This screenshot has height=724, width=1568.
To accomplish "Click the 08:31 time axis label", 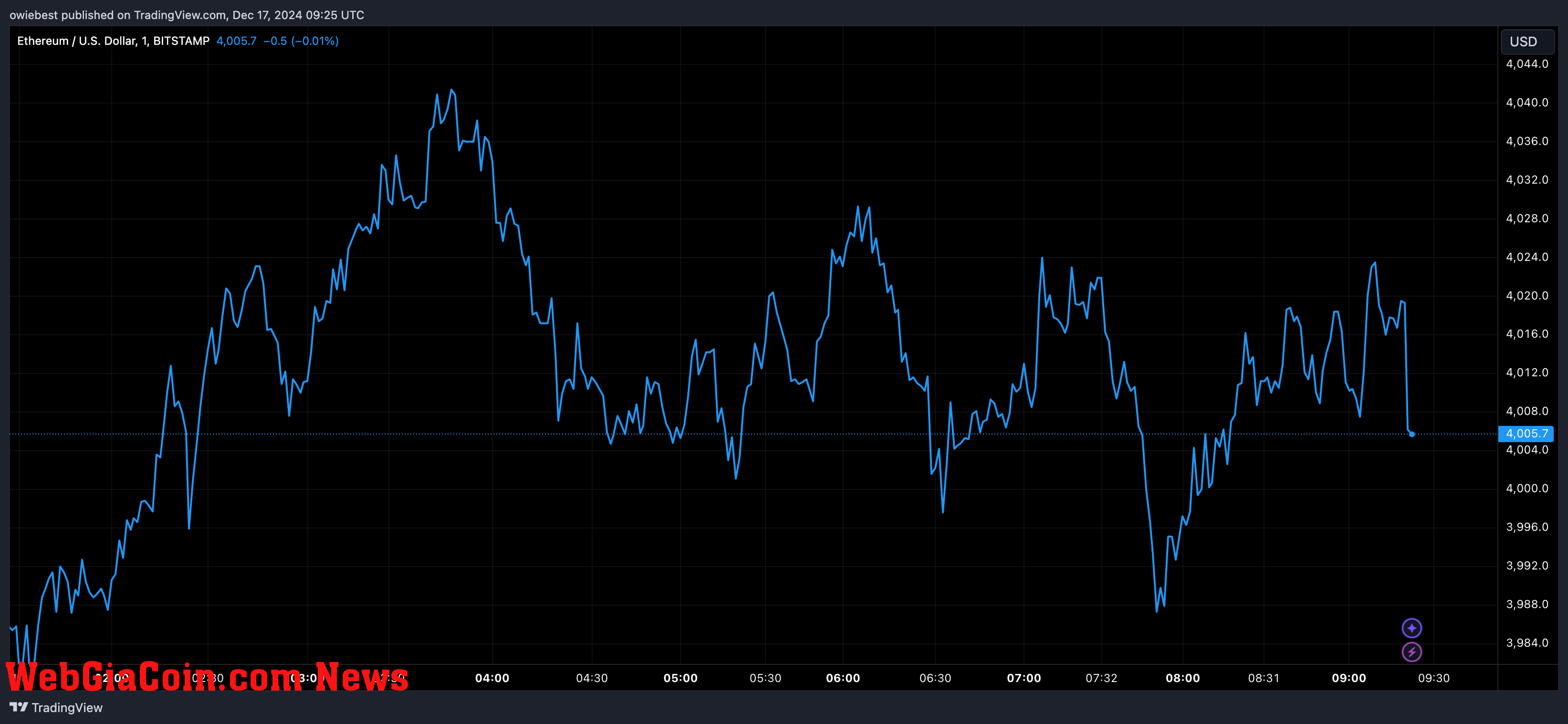I will click(1264, 678).
